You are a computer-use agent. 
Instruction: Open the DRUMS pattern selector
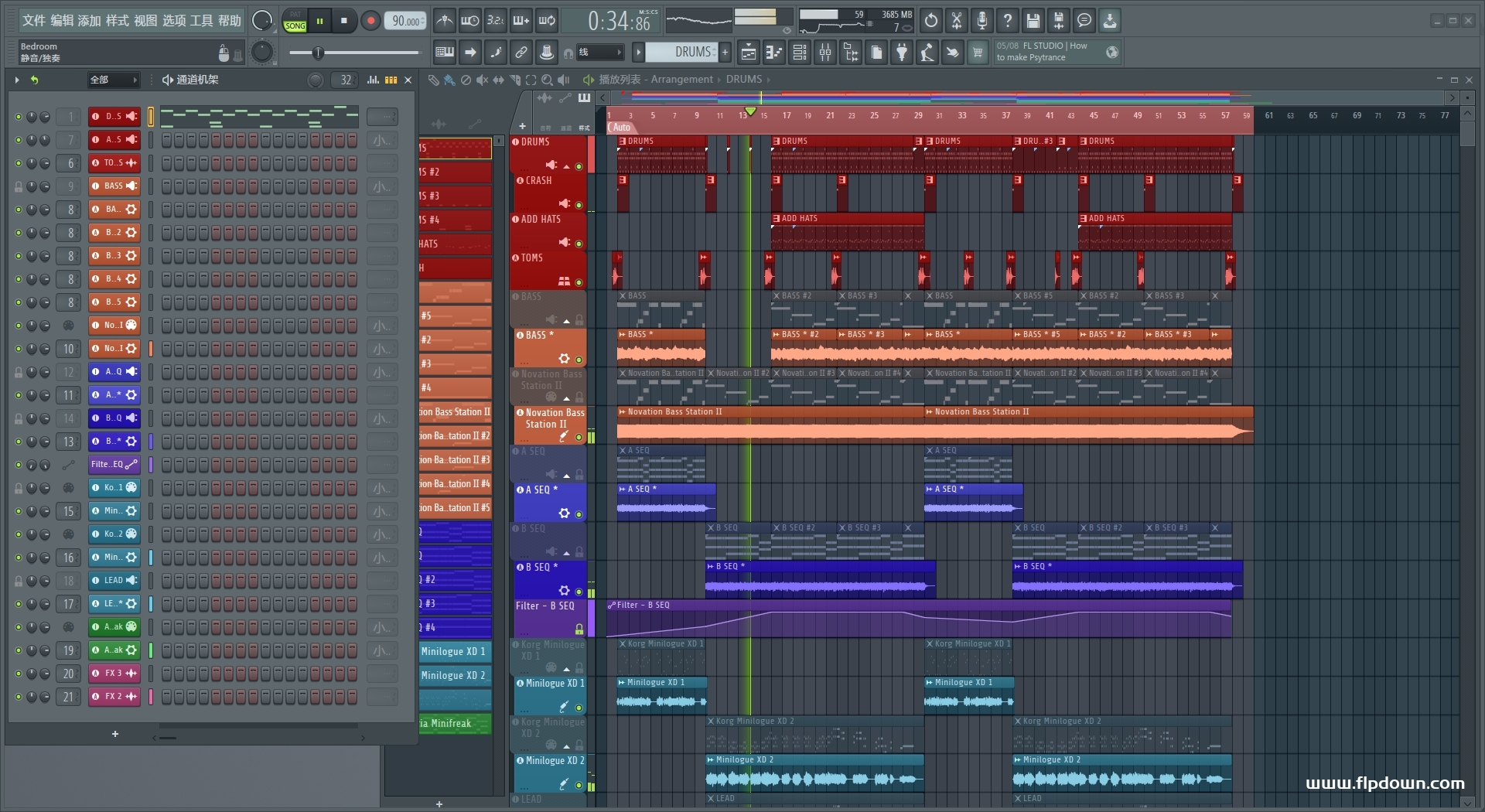point(681,52)
